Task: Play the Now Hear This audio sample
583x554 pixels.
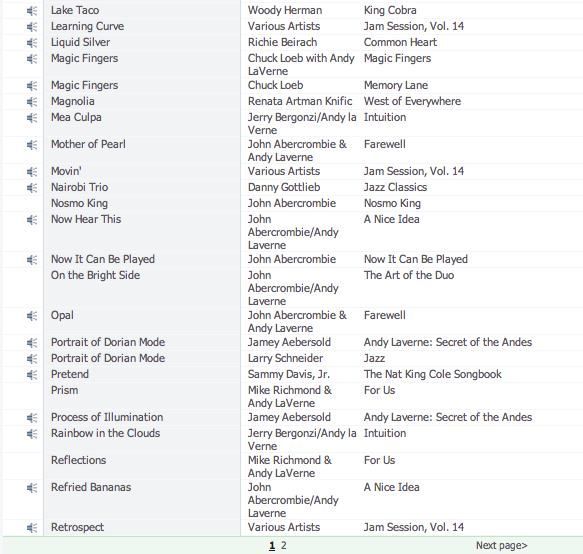Action: click(32, 220)
